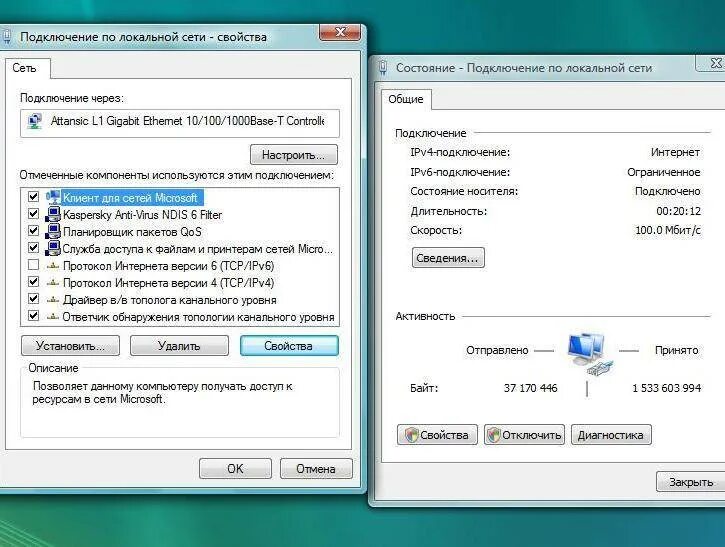Image resolution: width=725 pixels, height=547 pixels.
Task: Run the Диагностика button
Action: pos(611,435)
